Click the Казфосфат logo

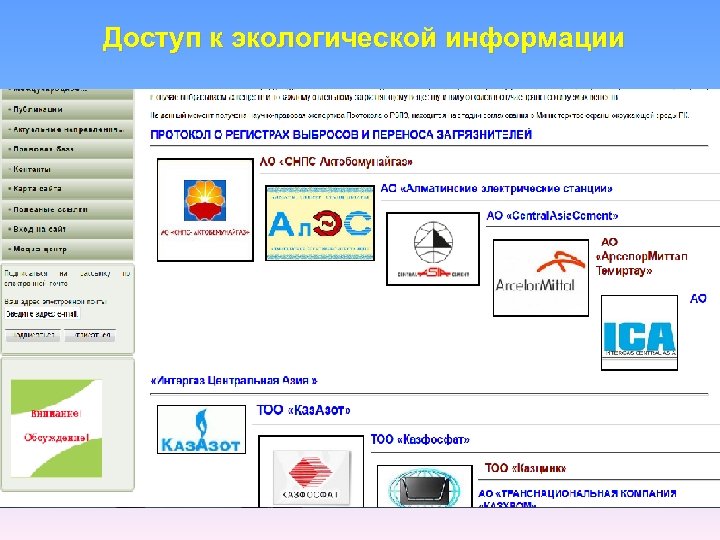[311, 472]
